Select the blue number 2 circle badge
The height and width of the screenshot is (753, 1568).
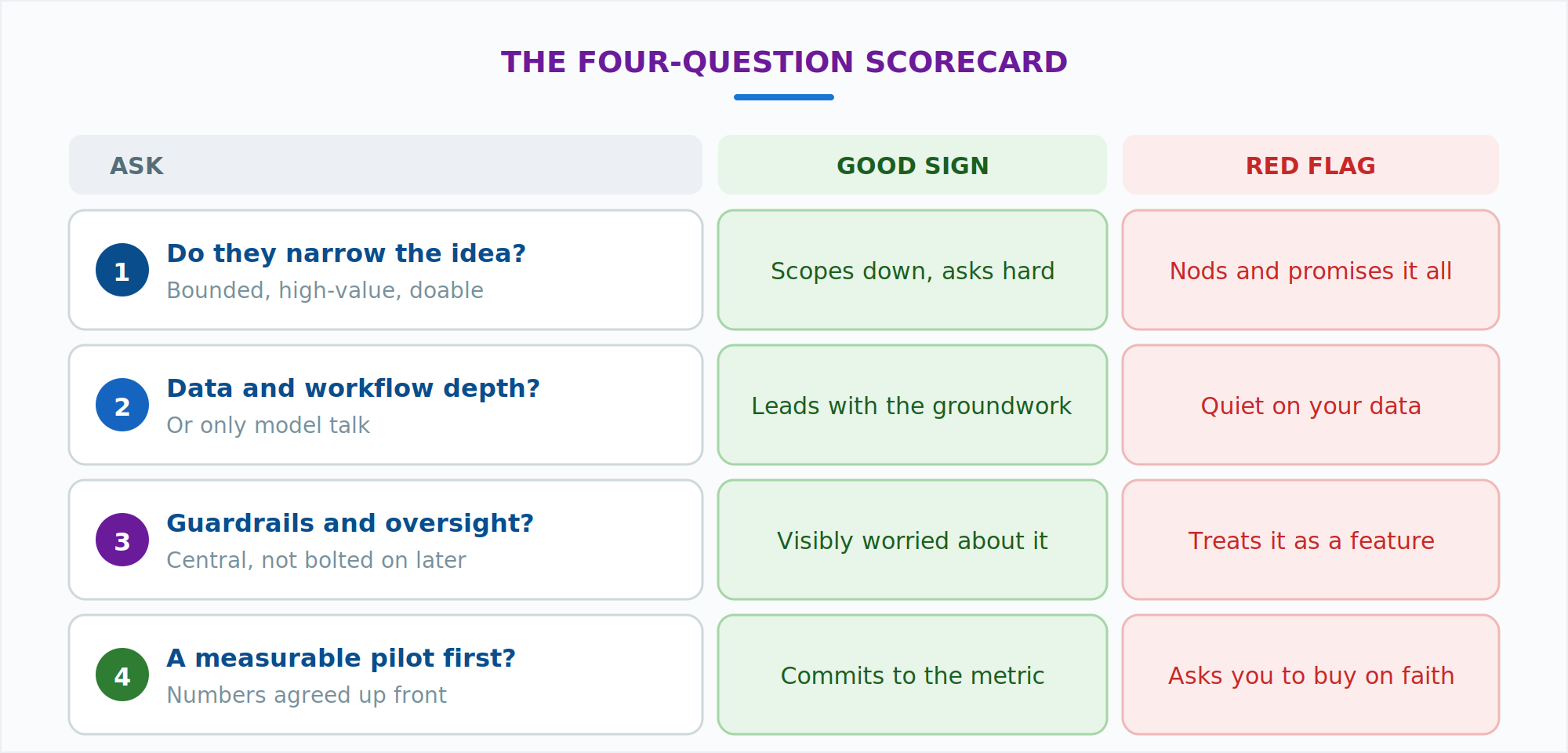pyautogui.click(x=122, y=405)
